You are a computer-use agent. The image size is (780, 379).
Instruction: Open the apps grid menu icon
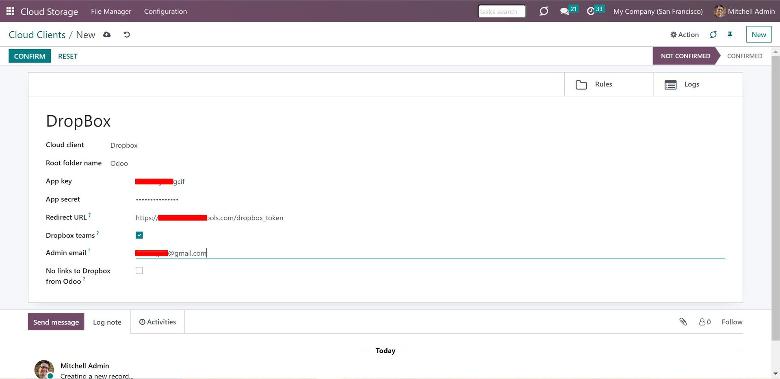coord(10,11)
